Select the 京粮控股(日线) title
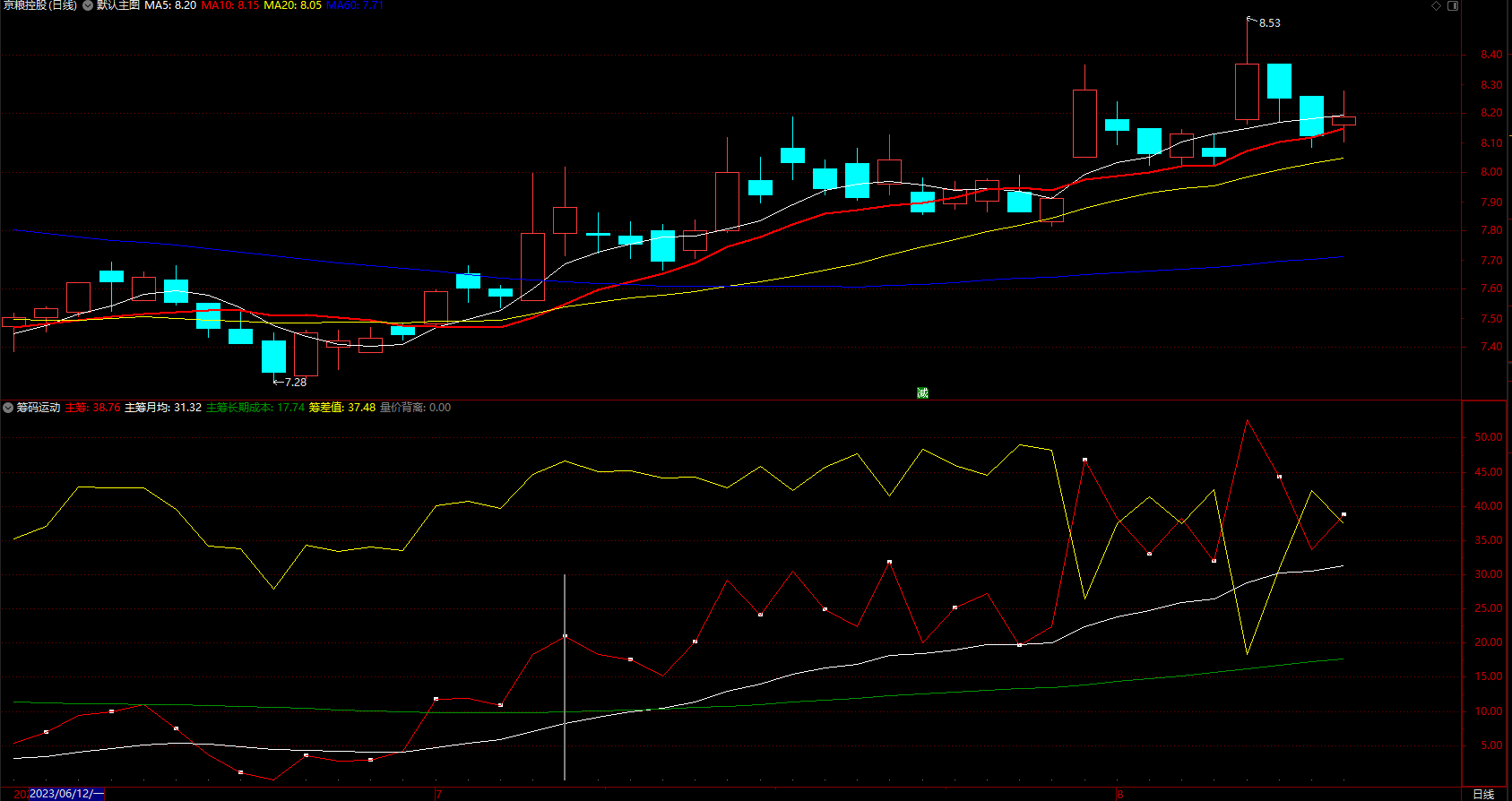This screenshot has height=801, width=1512. click(40, 5)
